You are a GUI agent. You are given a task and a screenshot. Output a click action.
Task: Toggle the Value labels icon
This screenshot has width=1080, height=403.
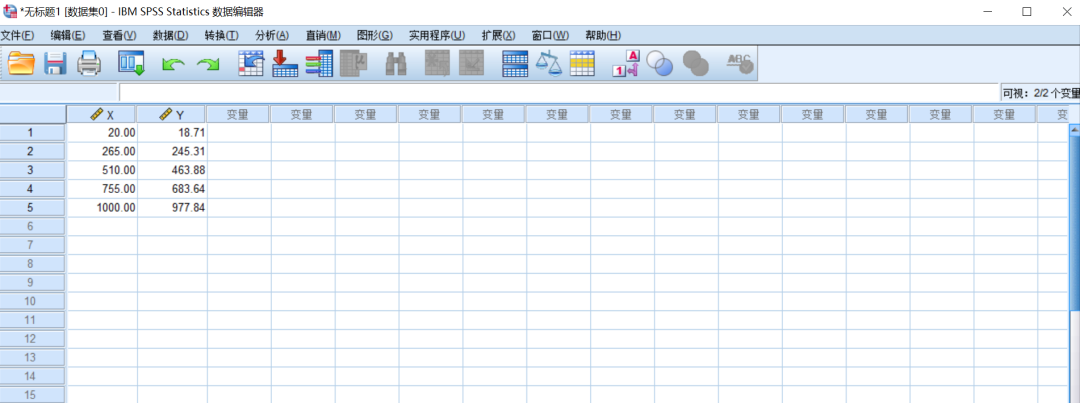point(626,63)
